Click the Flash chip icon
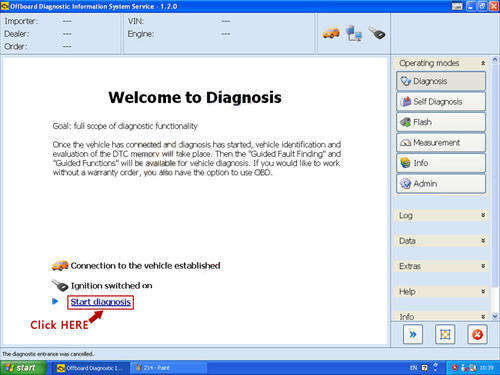Image resolution: width=500 pixels, height=375 pixels. 406,122
